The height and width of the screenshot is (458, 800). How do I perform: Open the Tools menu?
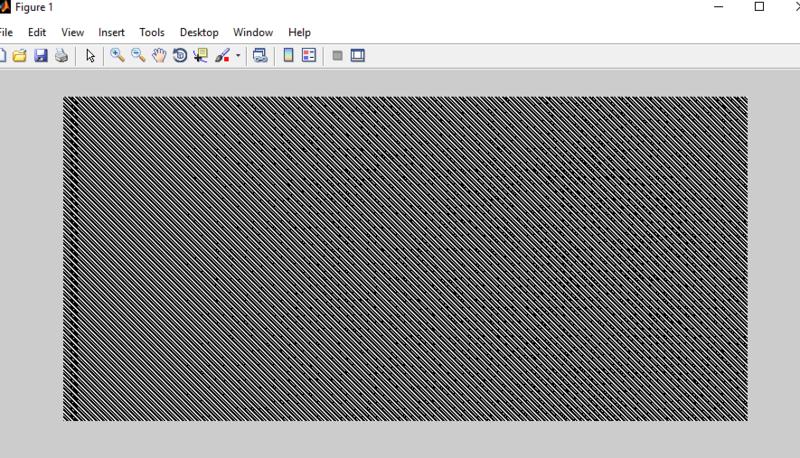[x=152, y=32]
